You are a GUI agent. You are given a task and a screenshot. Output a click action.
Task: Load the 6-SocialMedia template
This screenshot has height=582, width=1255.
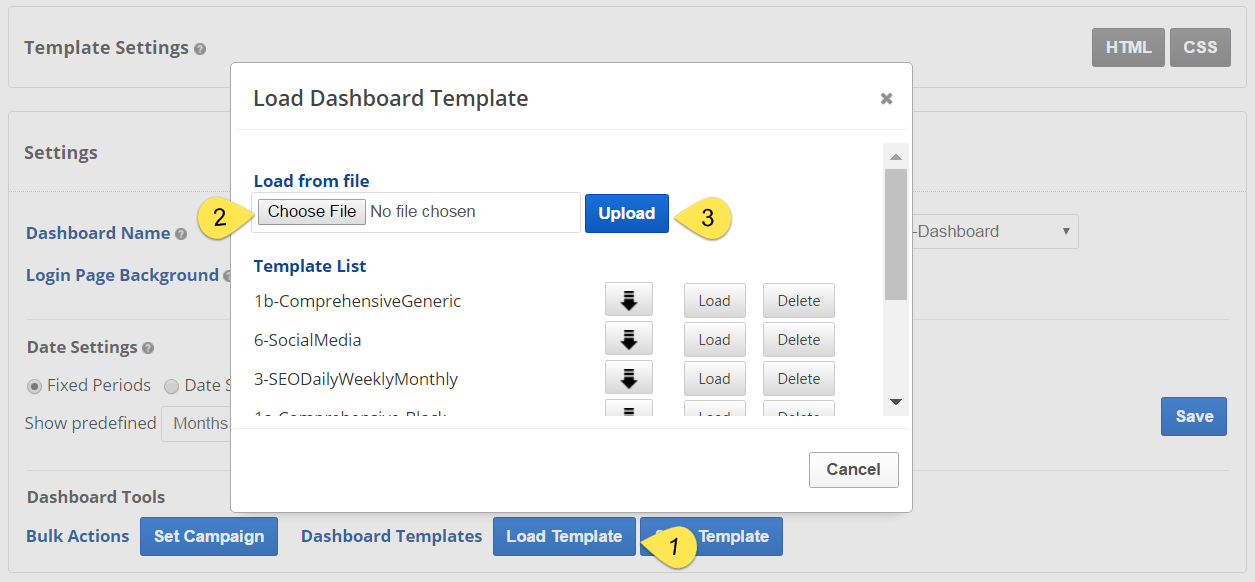pos(714,339)
